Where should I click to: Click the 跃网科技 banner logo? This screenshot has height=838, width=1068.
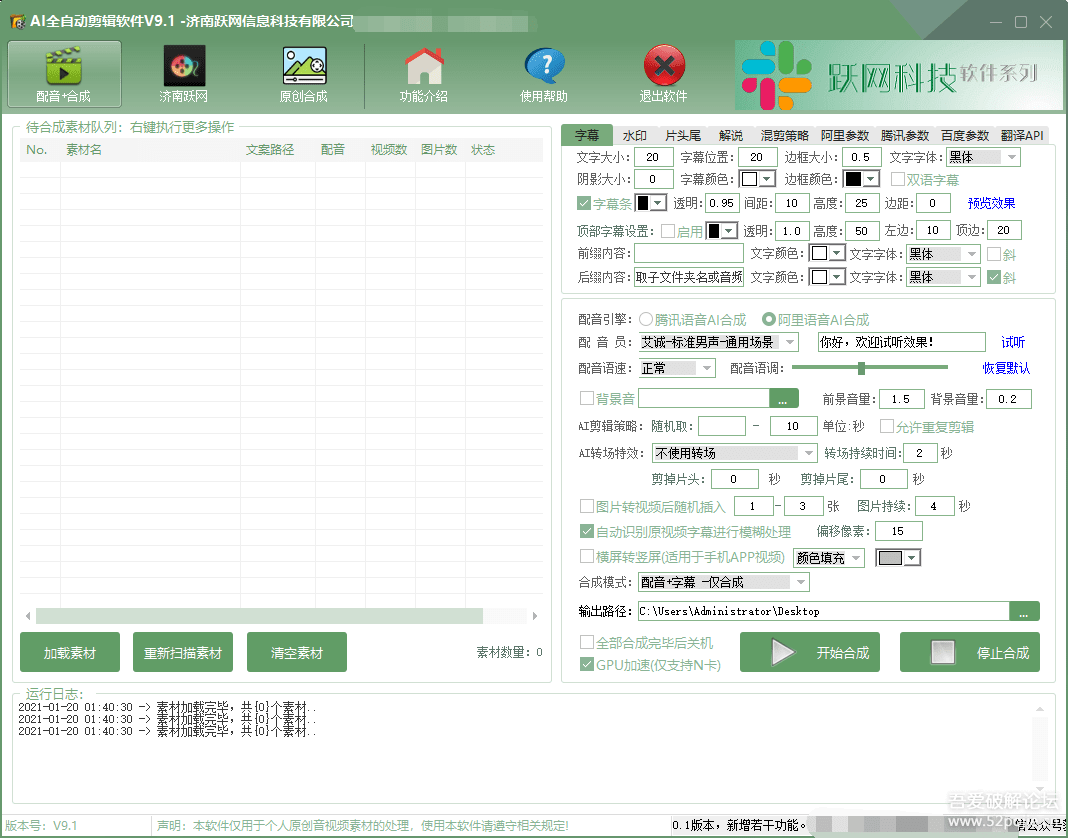point(898,75)
